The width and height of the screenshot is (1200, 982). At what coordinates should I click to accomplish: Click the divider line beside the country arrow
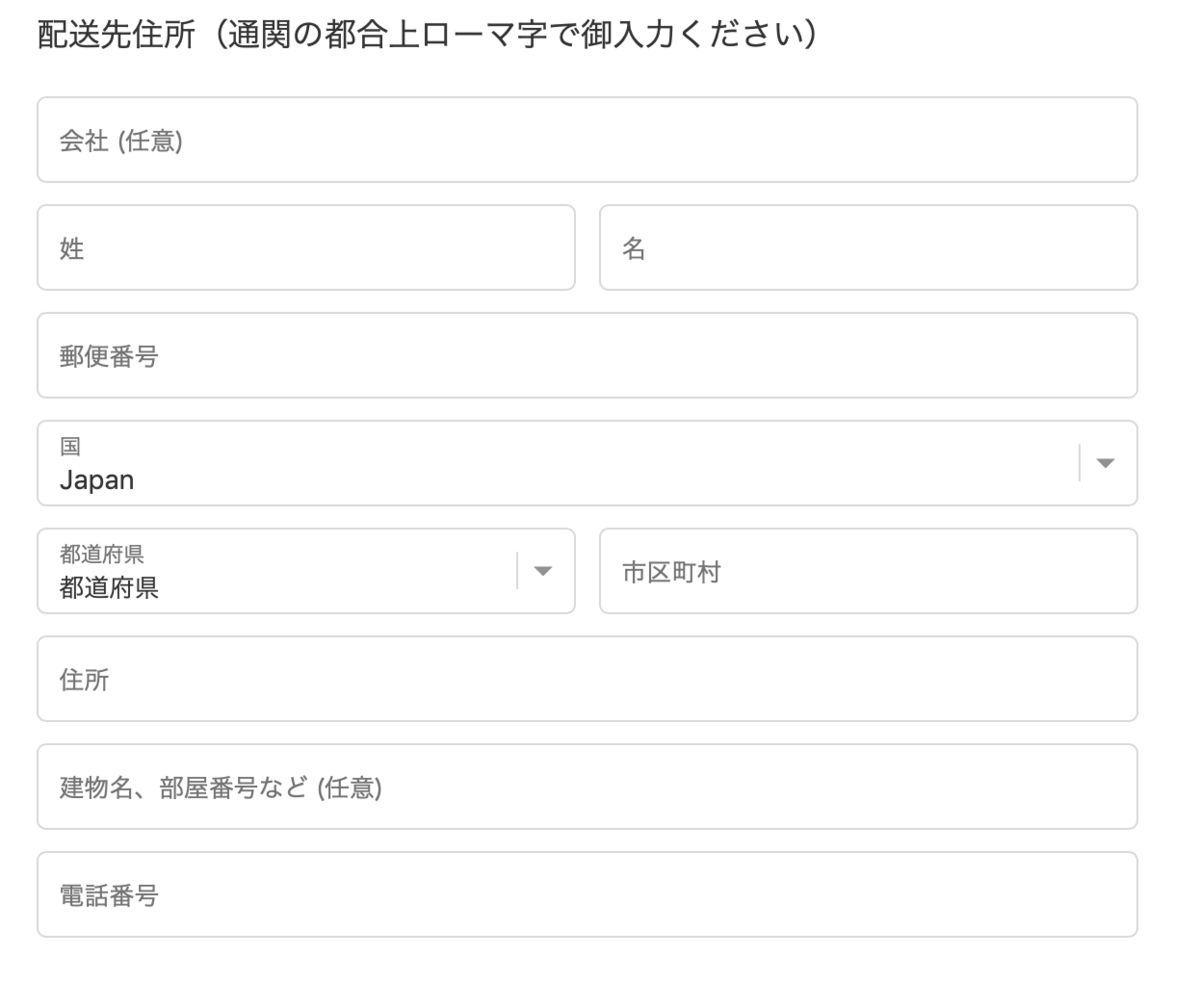pyautogui.click(x=1080, y=462)
